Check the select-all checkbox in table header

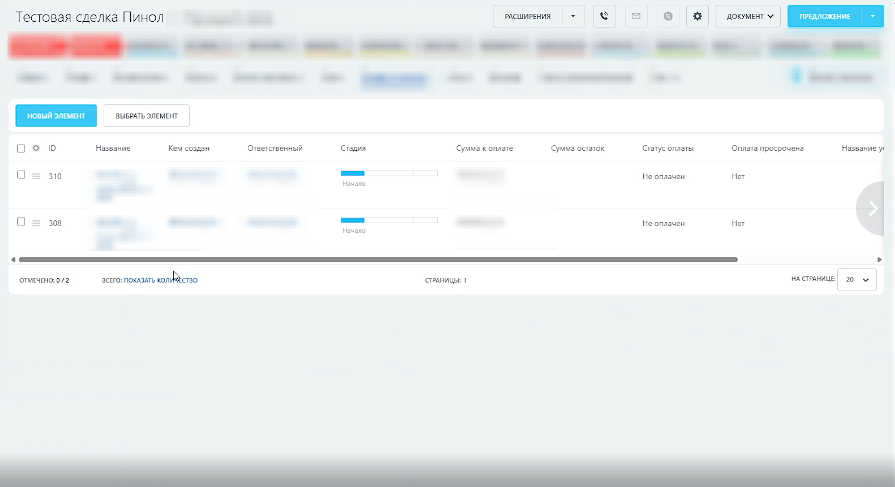click(21, 148)
